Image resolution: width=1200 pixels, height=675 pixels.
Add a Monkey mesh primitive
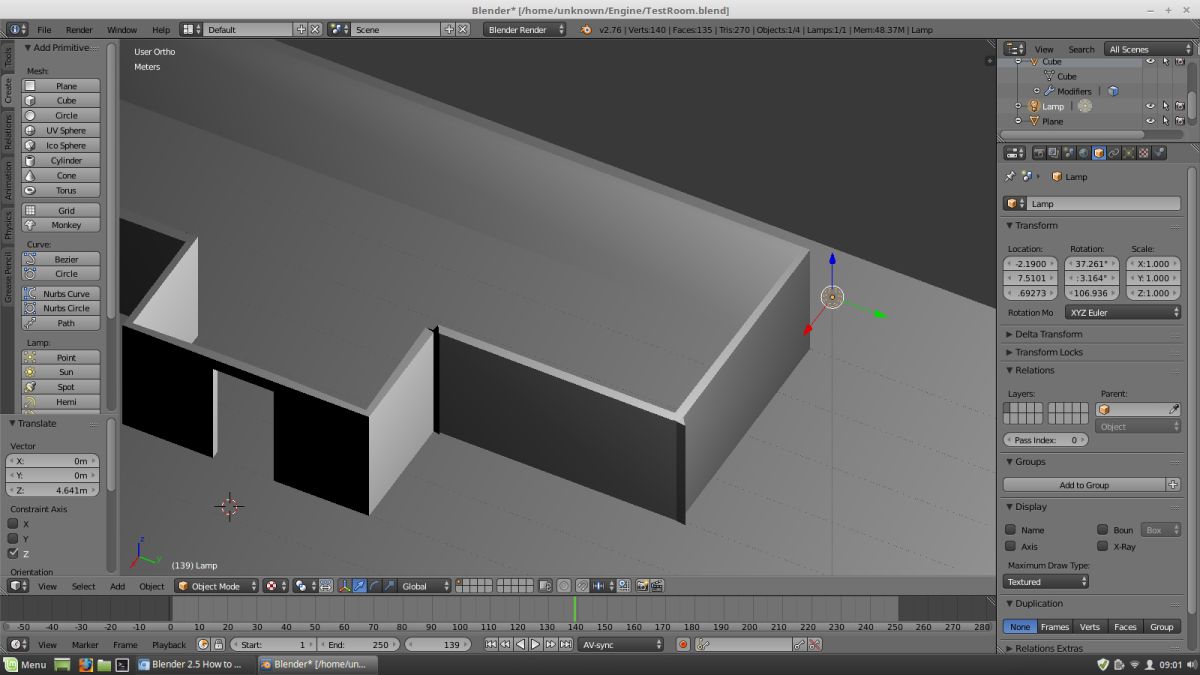[61, 225]
